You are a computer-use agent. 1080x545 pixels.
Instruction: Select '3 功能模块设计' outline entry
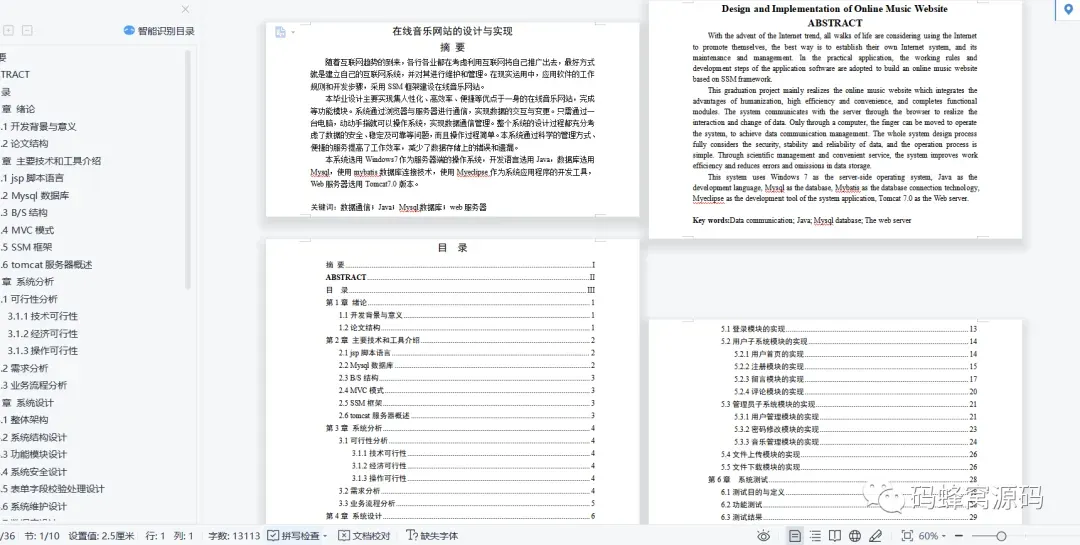tap(34, 454)
